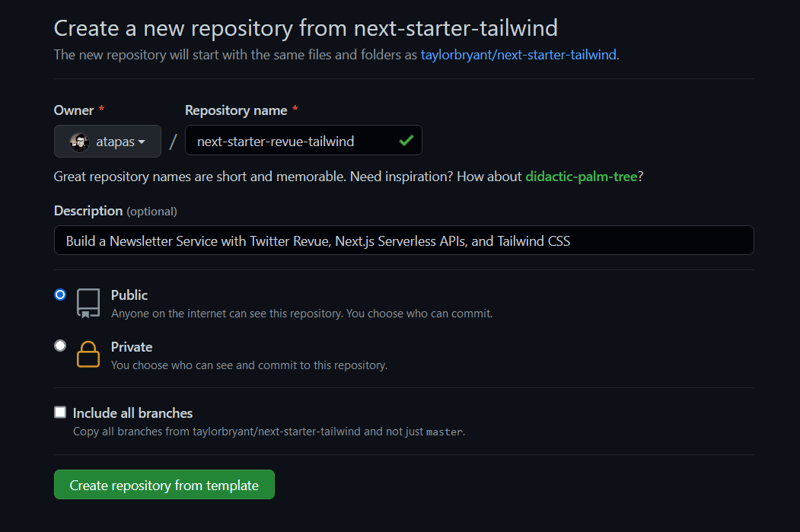Click the green checkmark icon in repository name
Screen dimensions: 800x532
[406, 140]
